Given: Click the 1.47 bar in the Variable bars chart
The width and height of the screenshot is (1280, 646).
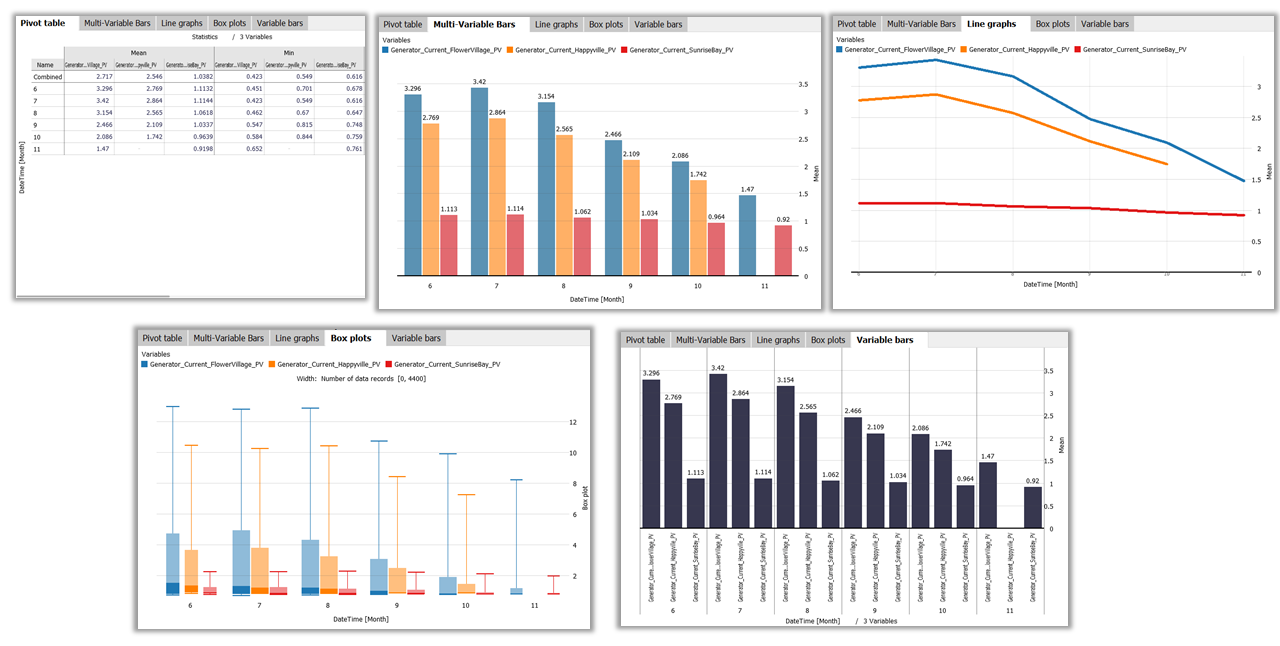Looking at the screenshot, I should pyautogui.click(x=988, y=494).
